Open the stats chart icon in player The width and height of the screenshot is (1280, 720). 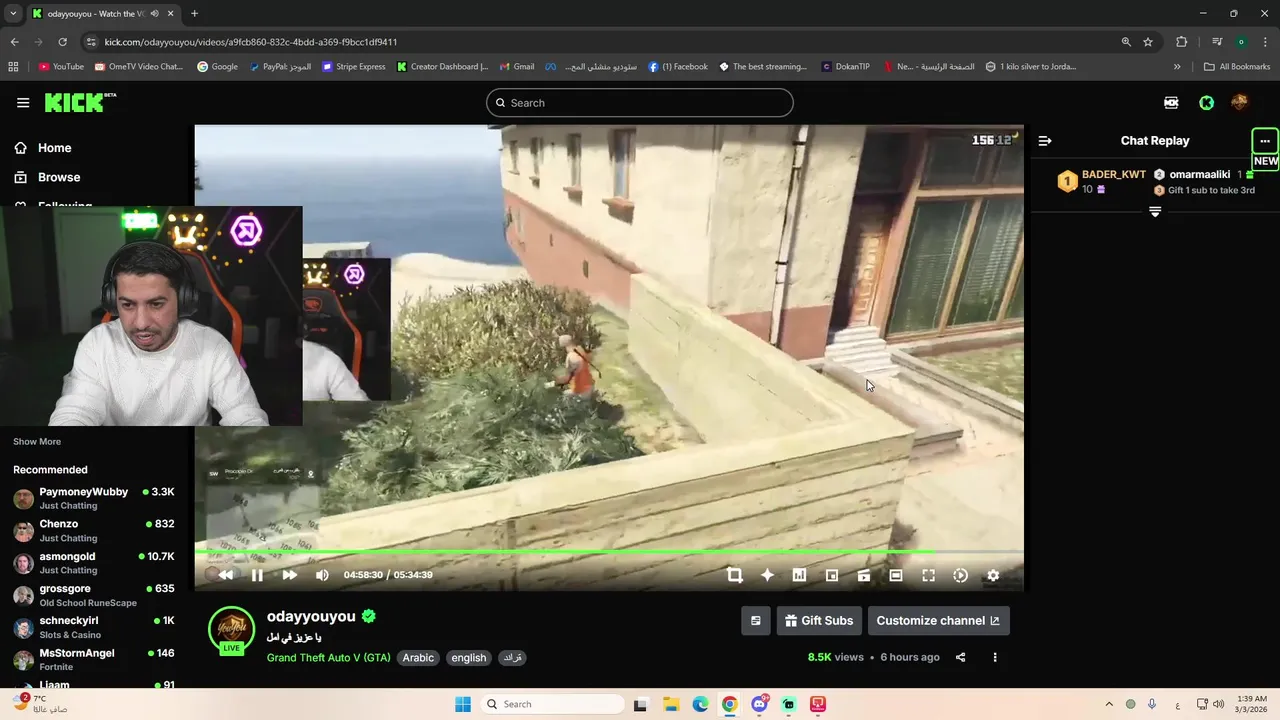(799, 575)
